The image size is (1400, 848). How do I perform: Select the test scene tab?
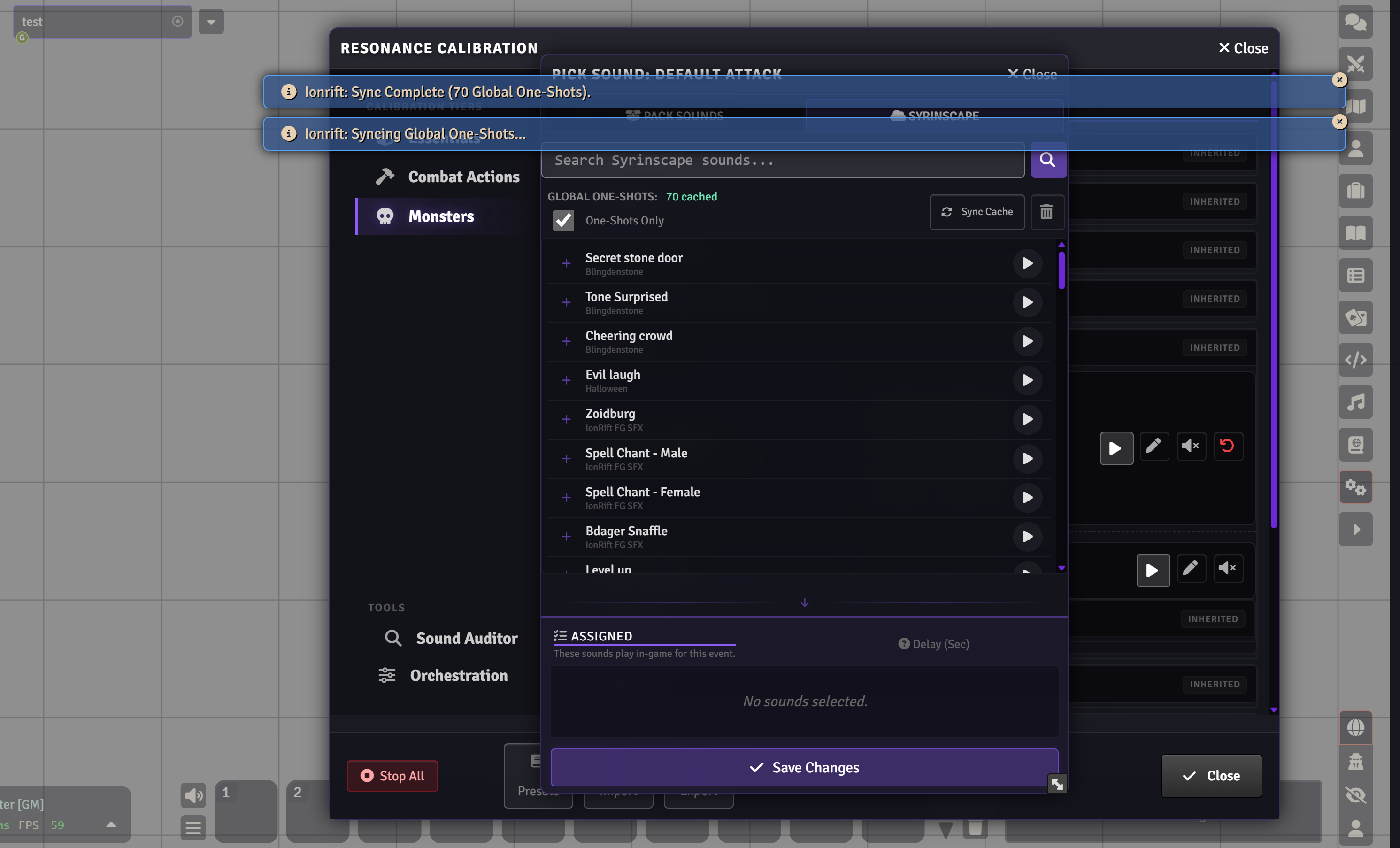(x=102, y=22)
